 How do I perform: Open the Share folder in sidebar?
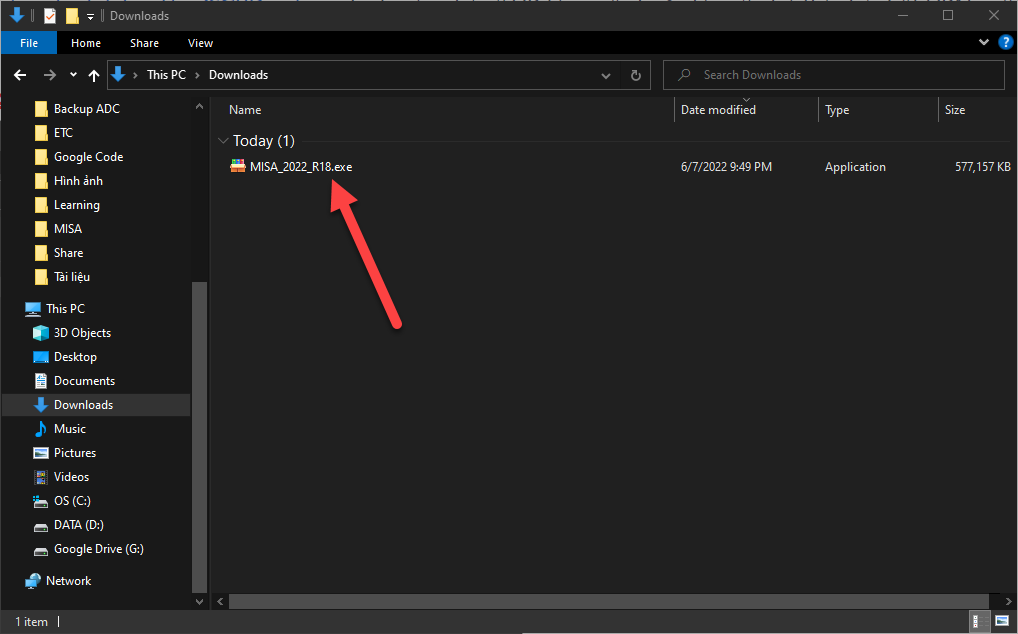(x=68, y=252)
